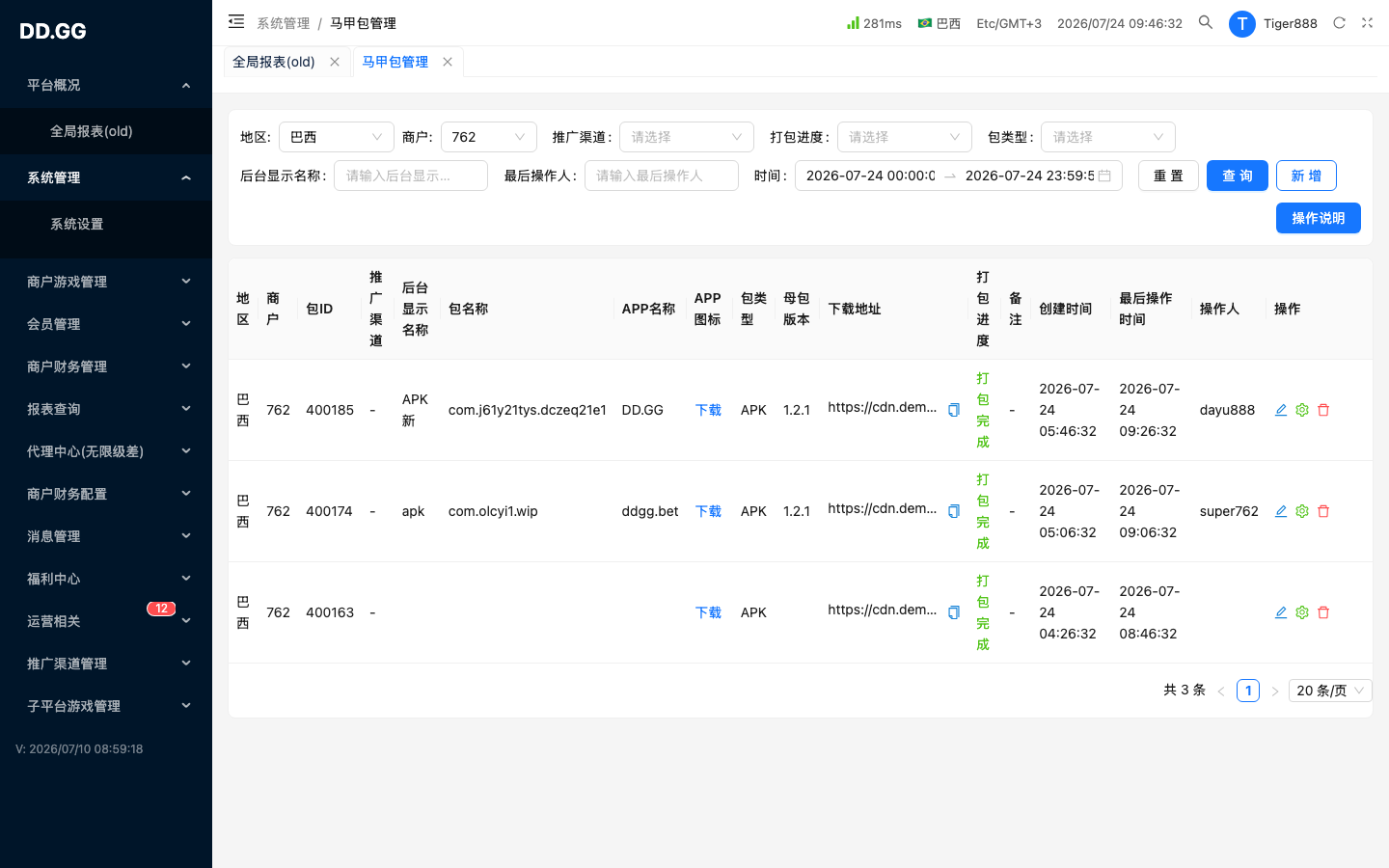Open settings gear for package 400185
Image resolution: width=1389 pixels, height=868 pixels.
1302,410
